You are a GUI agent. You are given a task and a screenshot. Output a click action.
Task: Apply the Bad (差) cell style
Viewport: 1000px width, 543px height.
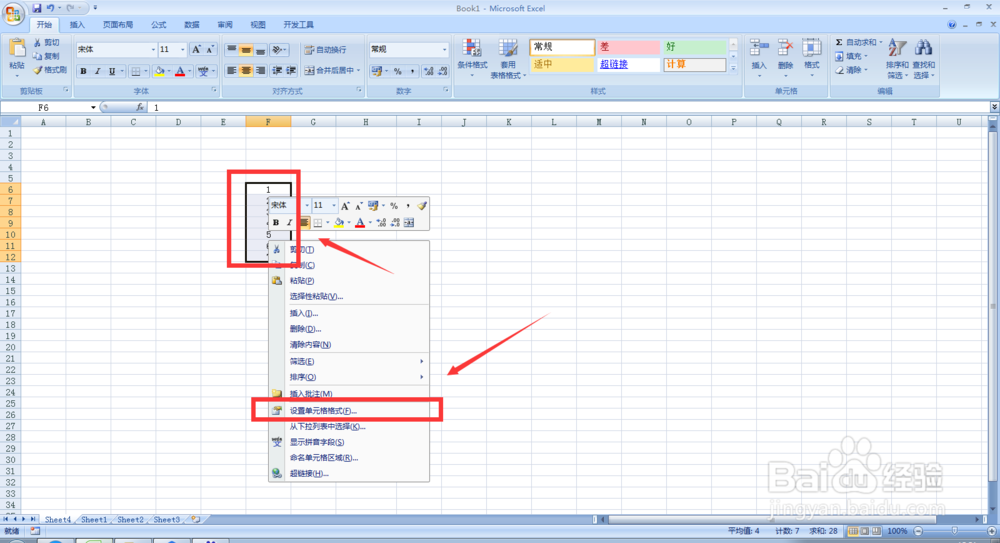628,47
